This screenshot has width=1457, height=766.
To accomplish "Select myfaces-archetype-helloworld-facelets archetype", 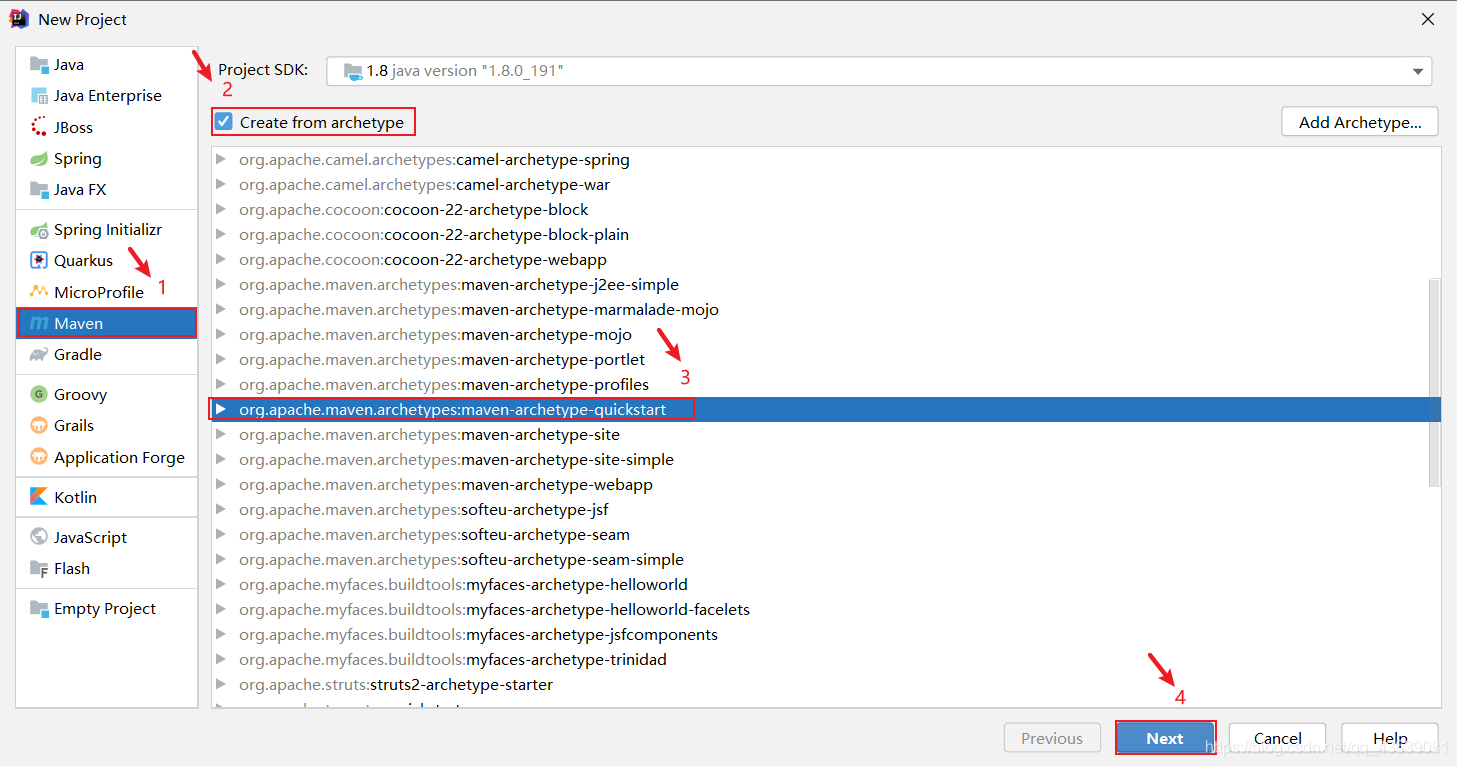I will (x=826, y=610).
